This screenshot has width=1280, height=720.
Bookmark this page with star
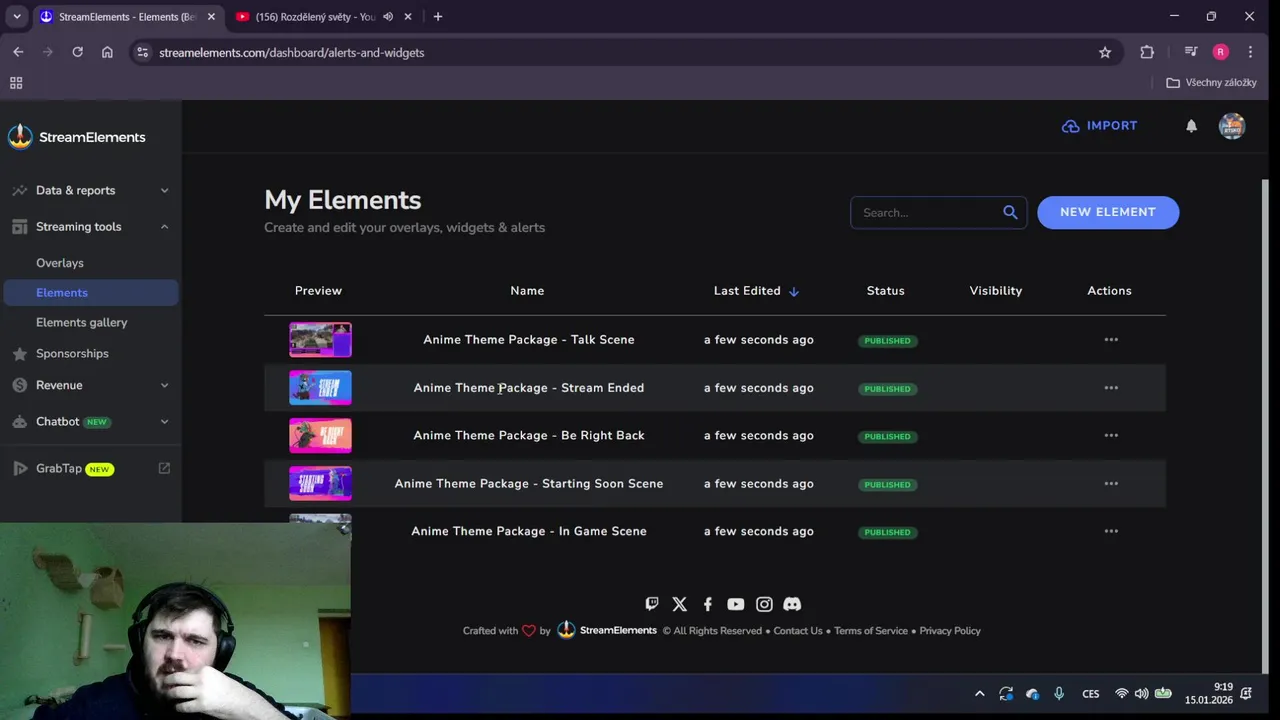pyautogui.click(x=1105, y=52)
